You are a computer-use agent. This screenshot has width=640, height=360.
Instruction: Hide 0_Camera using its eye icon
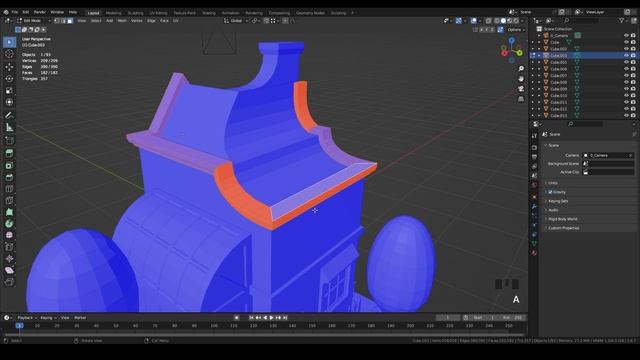626,36
